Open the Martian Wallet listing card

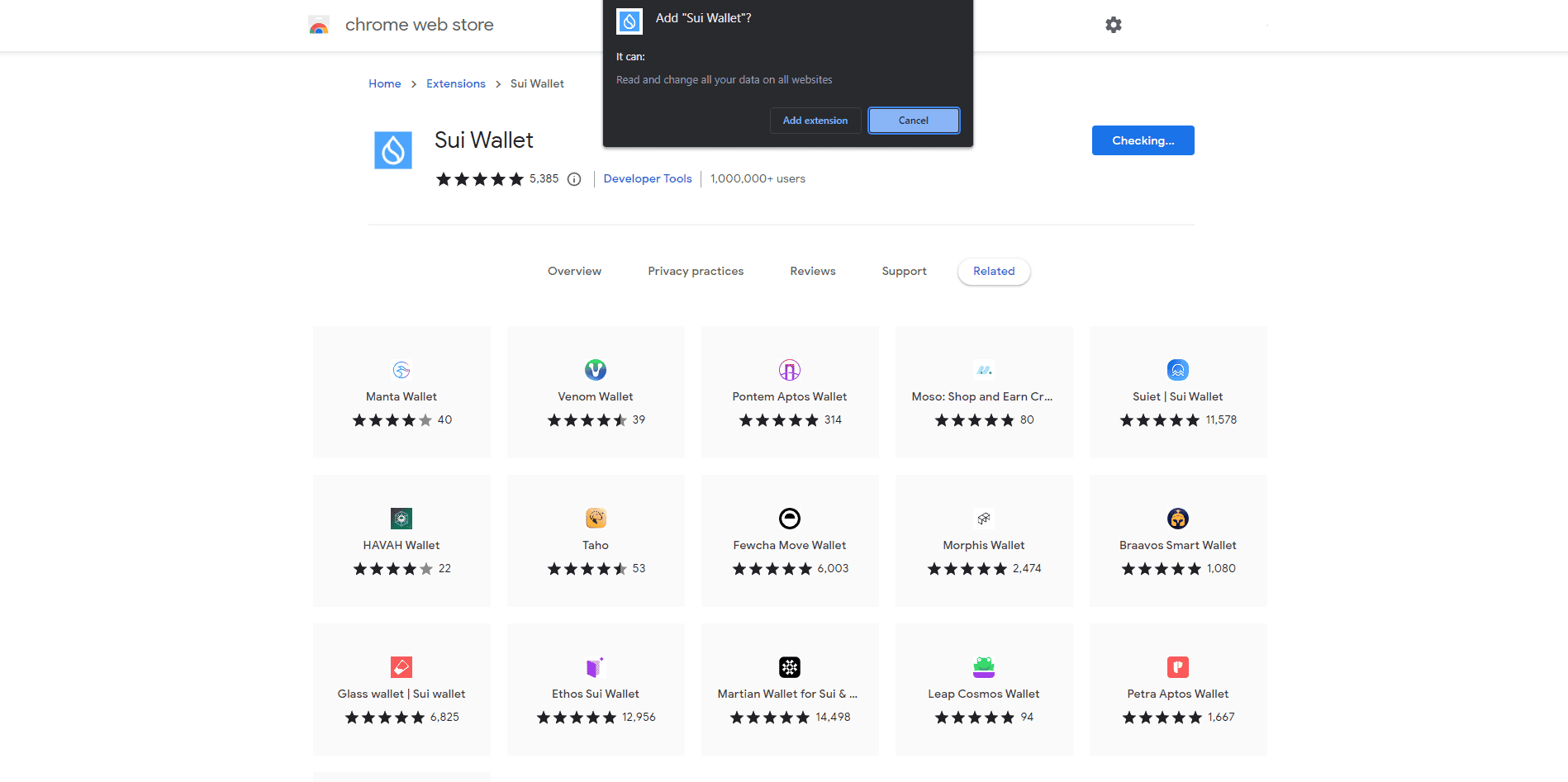click(x=789, y=690)
